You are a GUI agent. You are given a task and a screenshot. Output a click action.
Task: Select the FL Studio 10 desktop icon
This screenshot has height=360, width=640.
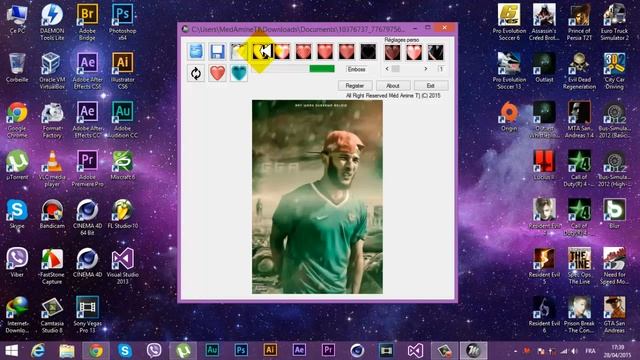click(x=122, y=214)
